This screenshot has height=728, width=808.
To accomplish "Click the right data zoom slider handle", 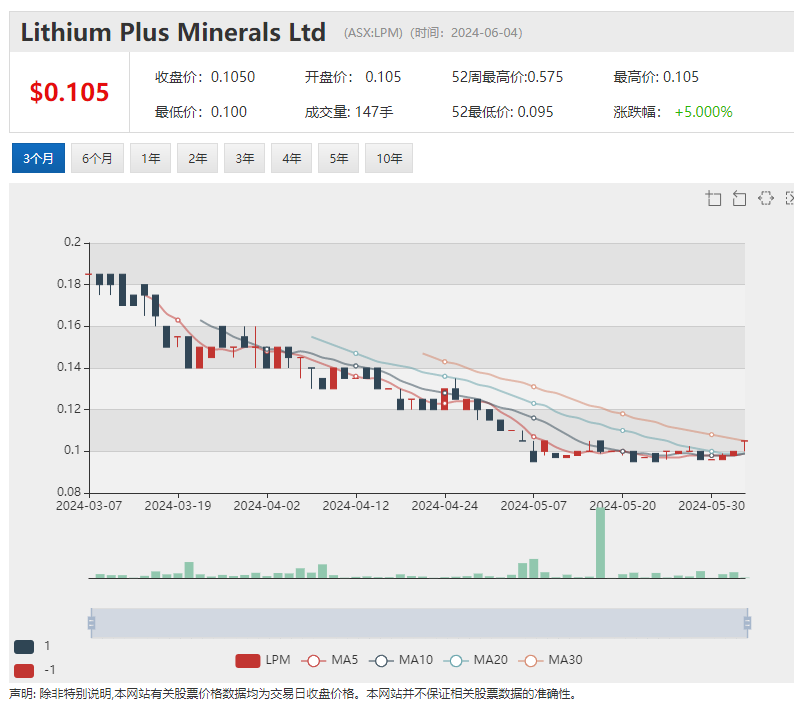I will [747, 623].
